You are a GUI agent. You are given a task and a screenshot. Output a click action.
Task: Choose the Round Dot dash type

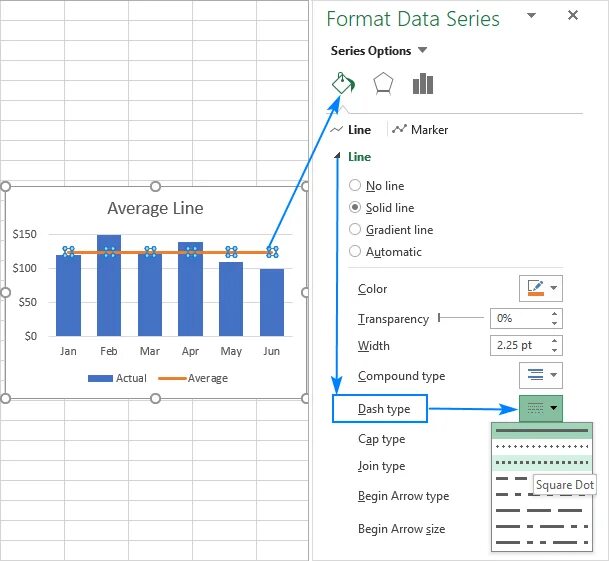coord(542,447)
